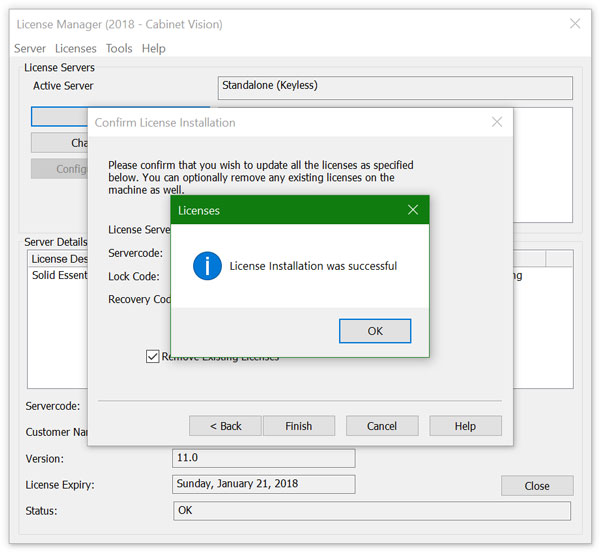Image resolution: width=600 pixels, height=552 pixels.
Task: Select the Solid Essent license row
Action: coord(59,275)
